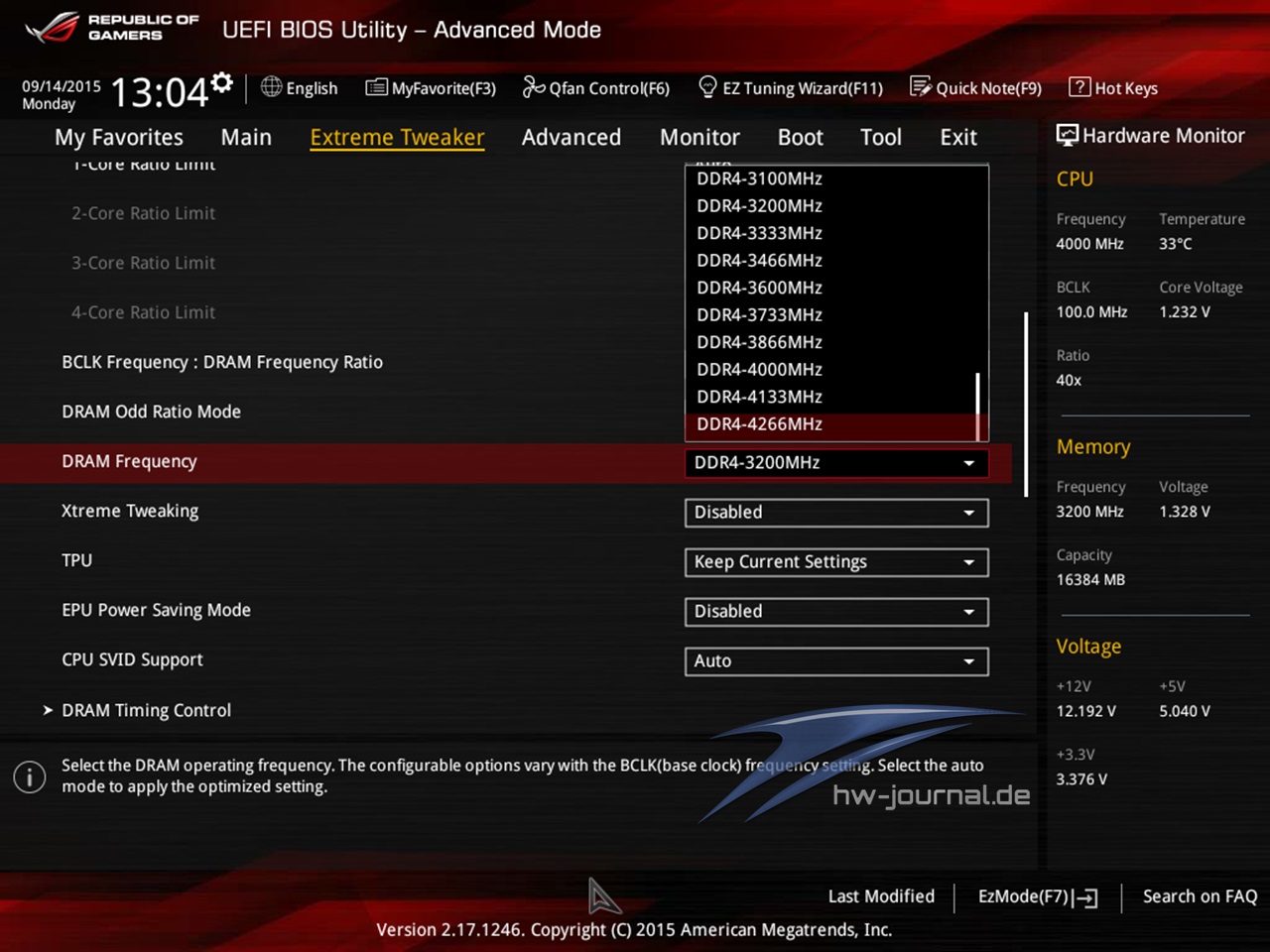Click the 16384 MB capacity value

tap(1090, 580)
